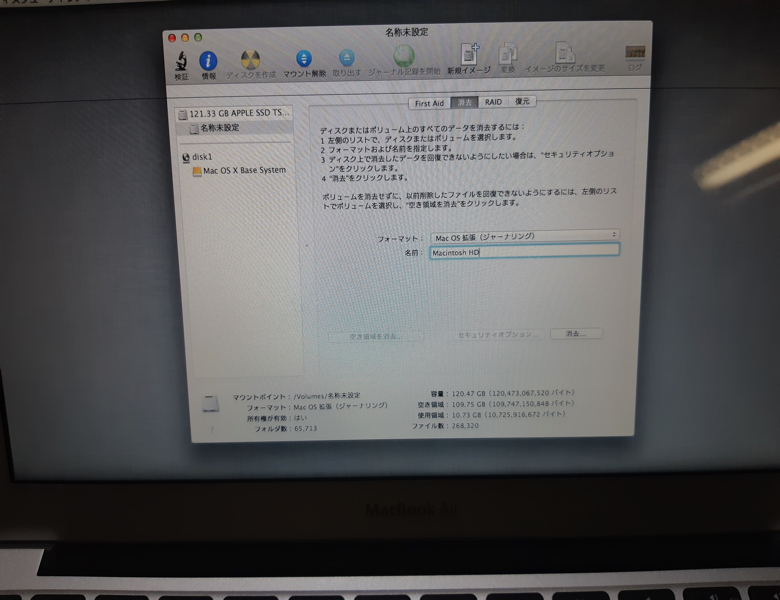Click the Burn disc (ディスクを作成) icon
The image size is (780, 600).
point(251,60)
